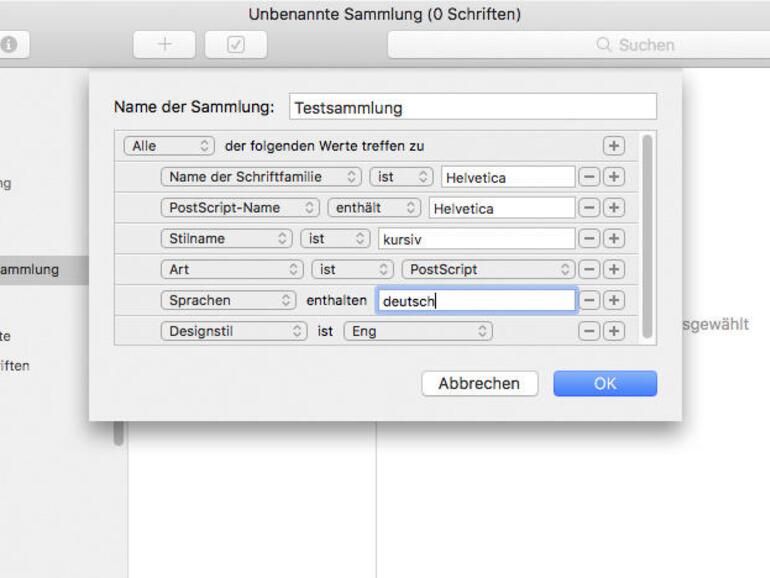770x578 pixels.
Task: Remove the Sprachen rule row
Action: tap(590, 300)
